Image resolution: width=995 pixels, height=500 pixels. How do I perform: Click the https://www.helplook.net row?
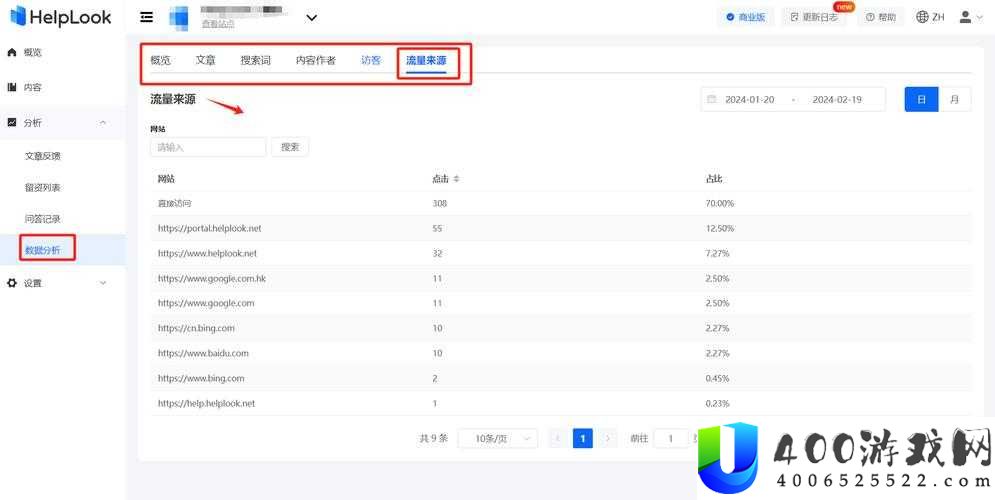coord(560,253)
